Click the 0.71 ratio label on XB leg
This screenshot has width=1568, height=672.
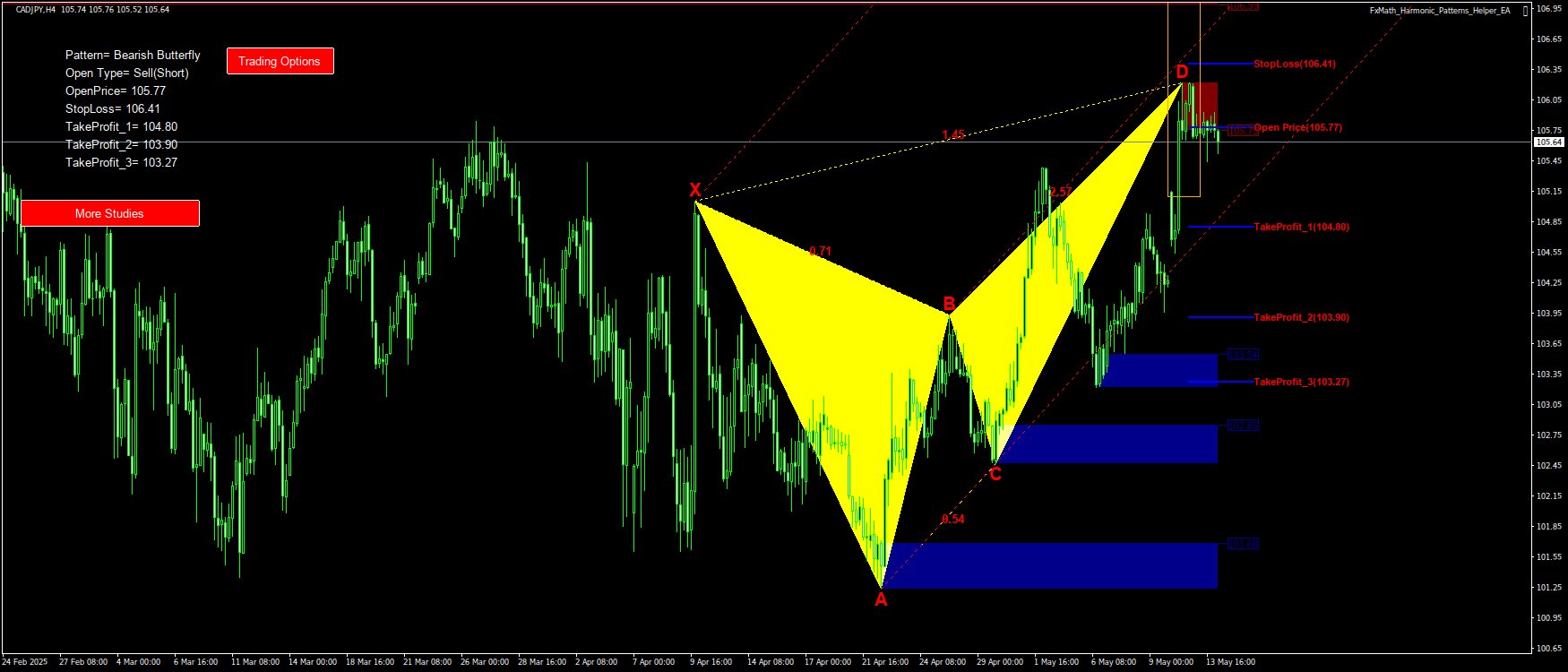820,252
